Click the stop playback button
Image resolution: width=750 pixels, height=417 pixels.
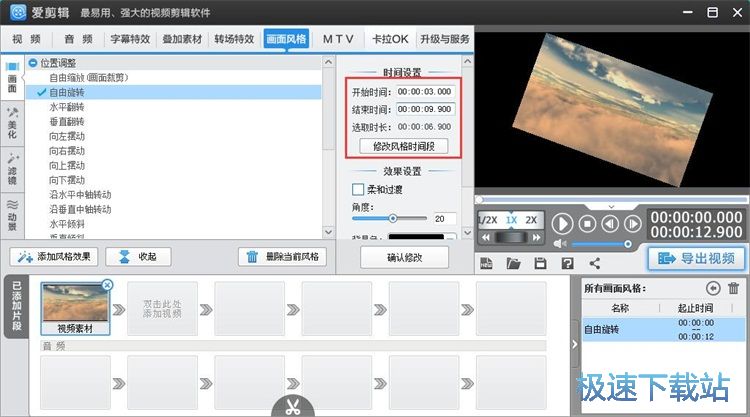tap(587, 223)
